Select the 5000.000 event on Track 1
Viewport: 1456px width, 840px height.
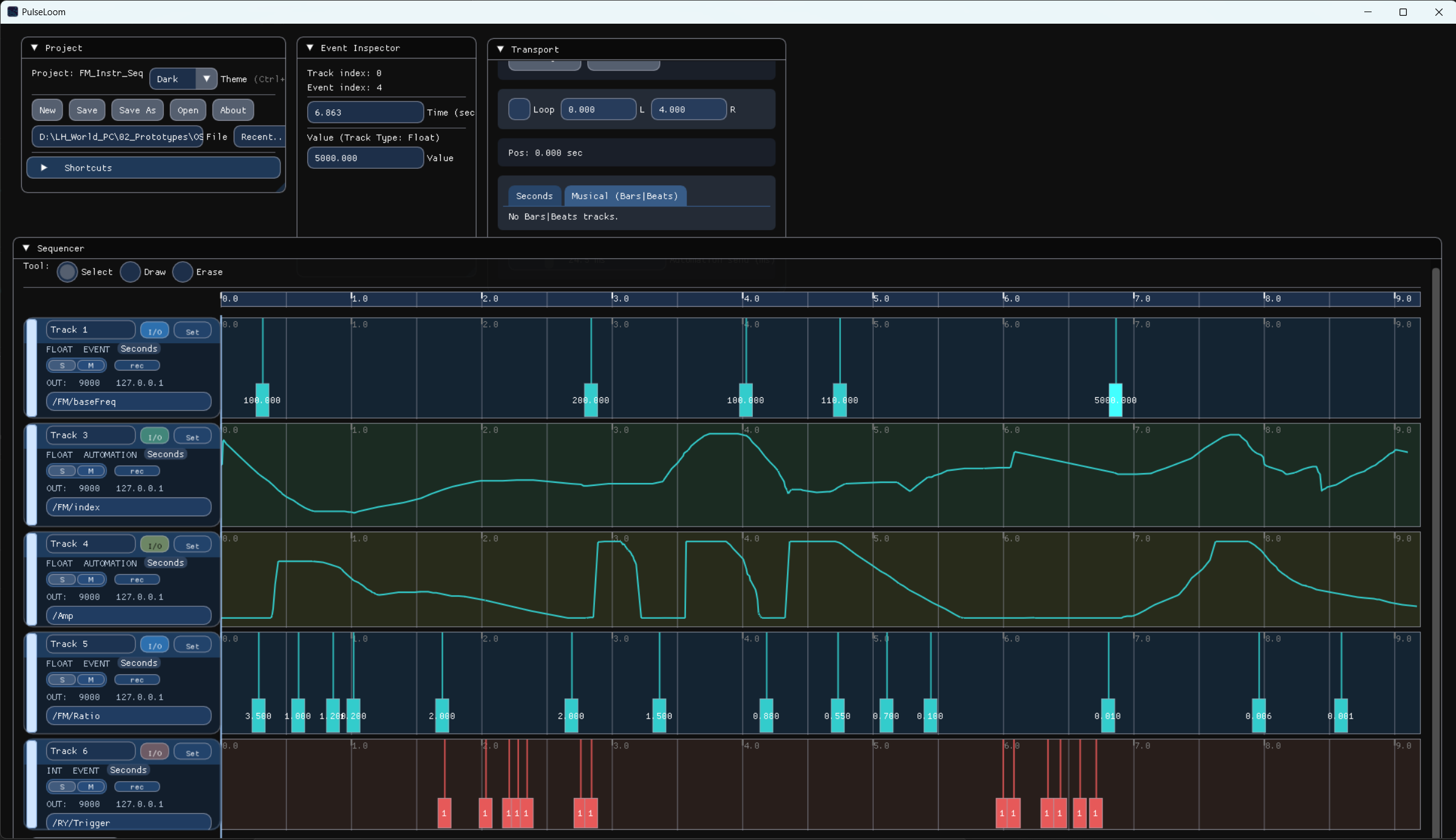point(1115,400)
